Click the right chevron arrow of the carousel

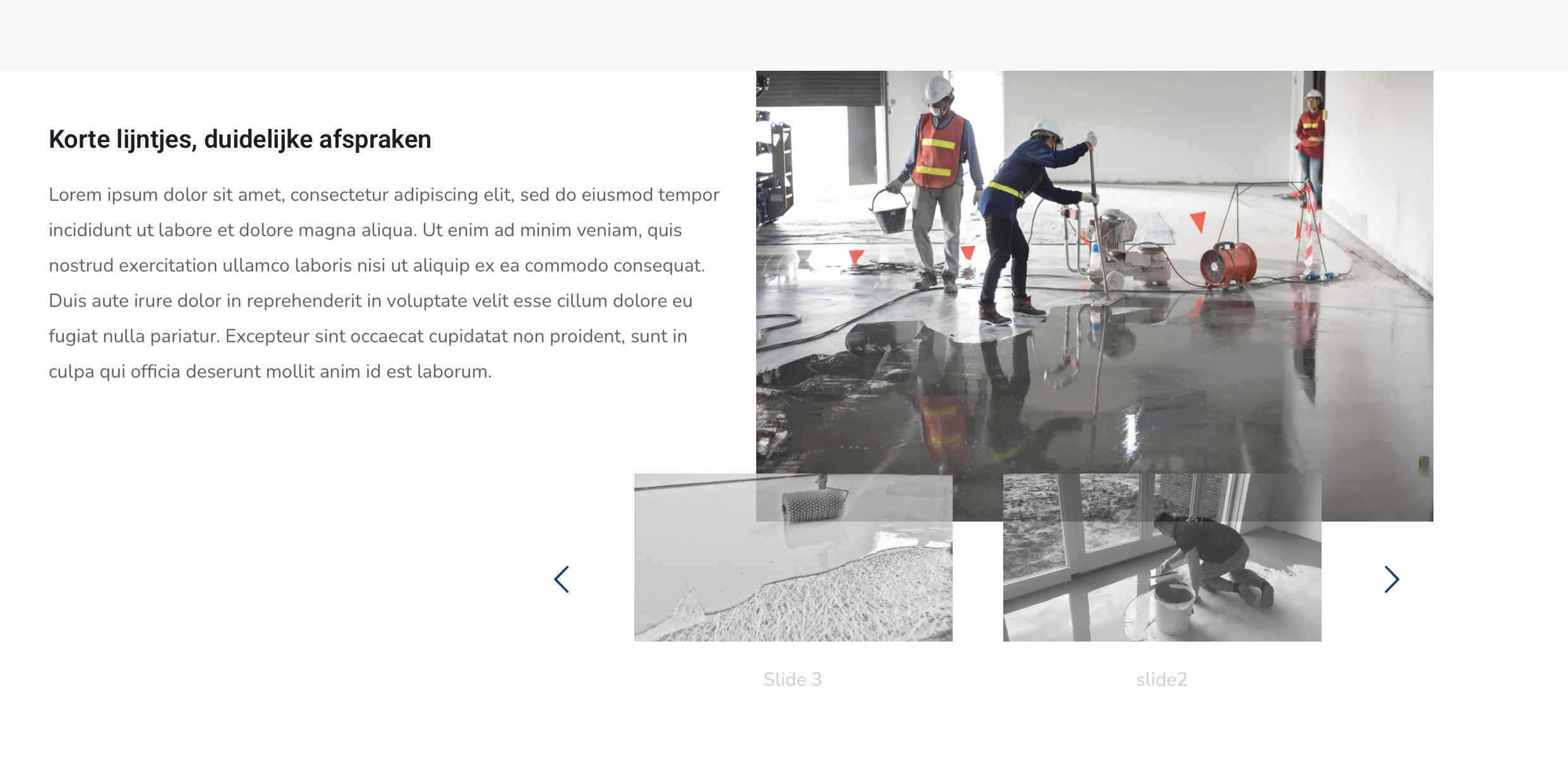pos(1392,579)
